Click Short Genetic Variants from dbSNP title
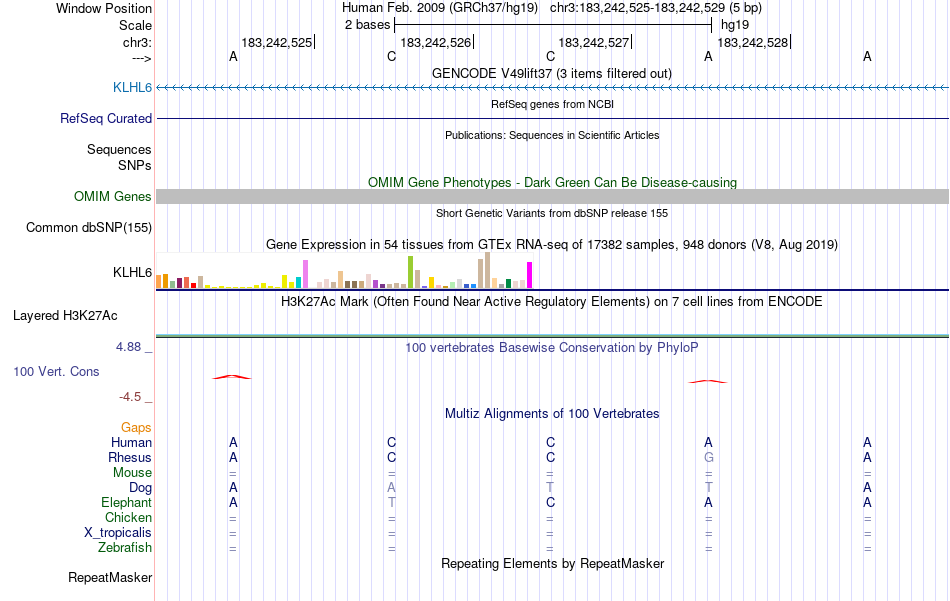Image resolution: width=950 pixels, height=601 pixels. pos(552,213)
